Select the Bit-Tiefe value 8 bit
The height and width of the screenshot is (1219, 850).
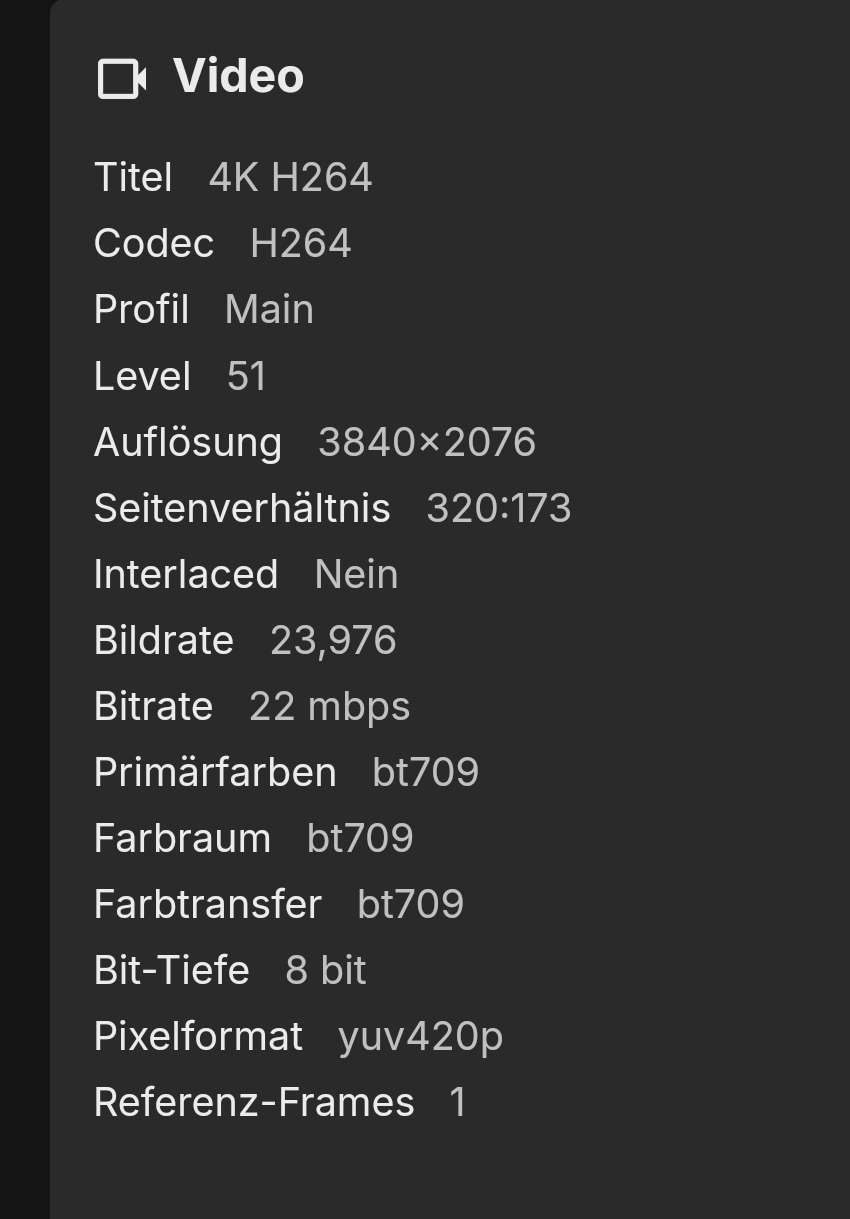pyautogui.click(x=326, y=970)
